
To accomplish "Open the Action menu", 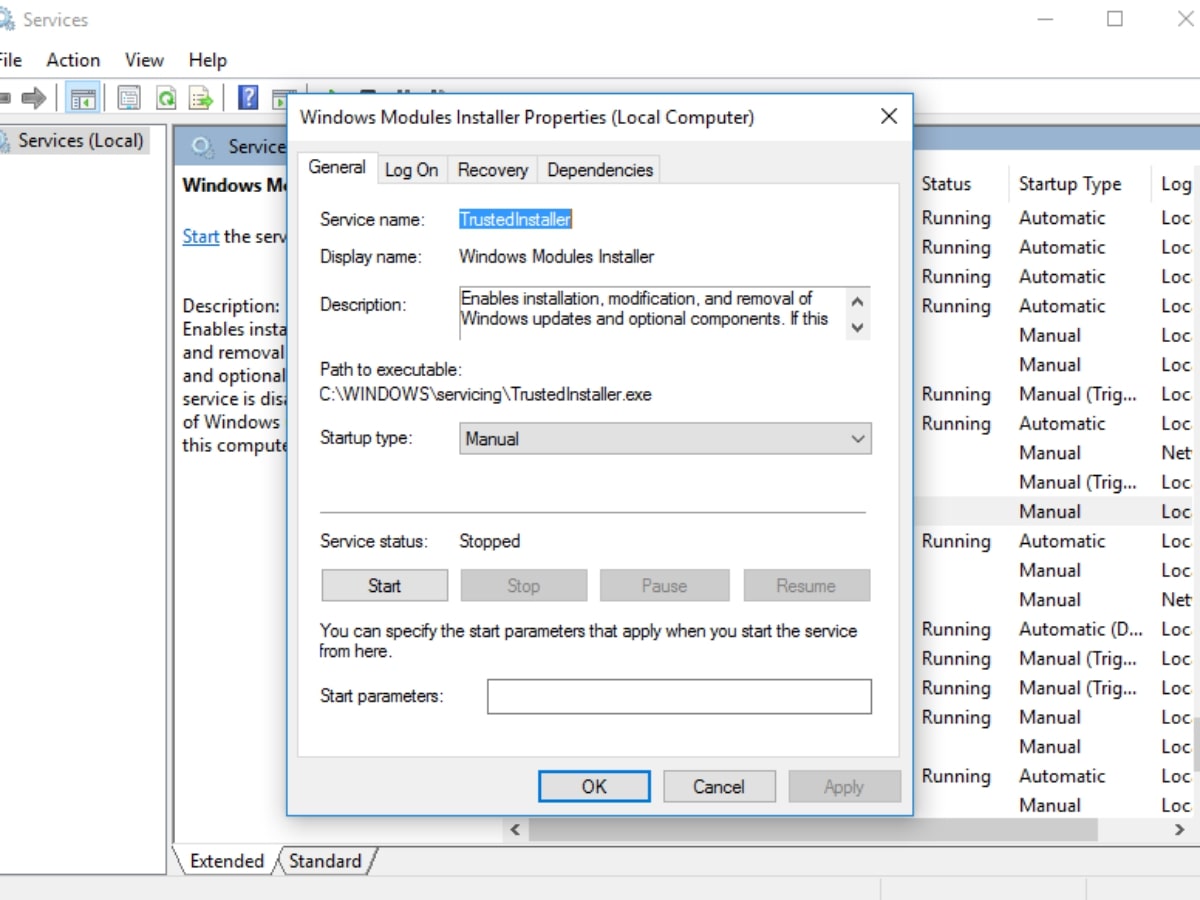I will pyautogui.click(x=72, y=60).
